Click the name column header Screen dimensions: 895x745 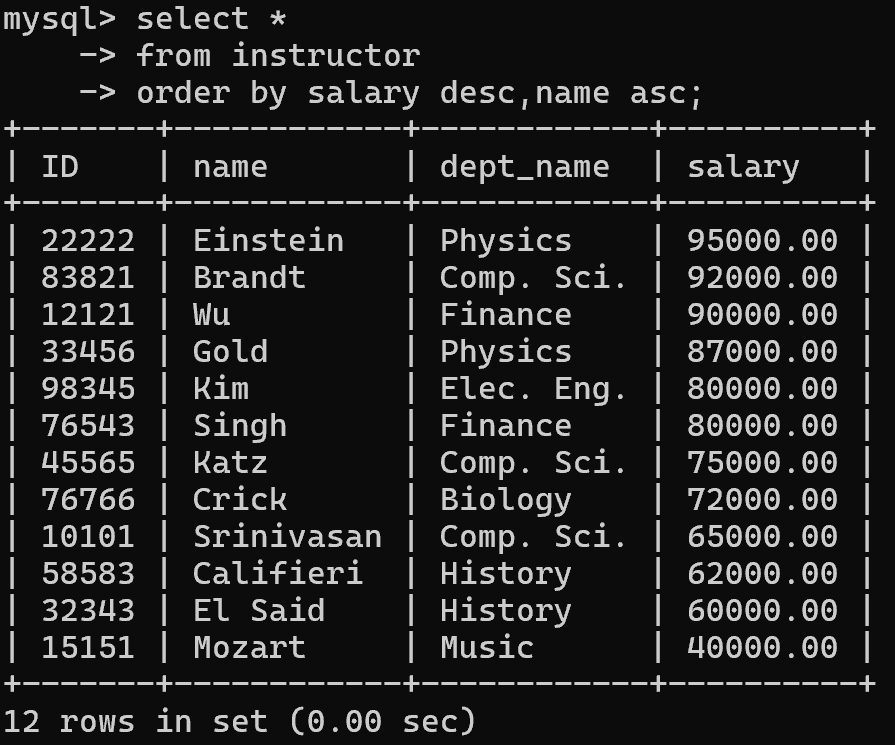(x=230, y=166)
